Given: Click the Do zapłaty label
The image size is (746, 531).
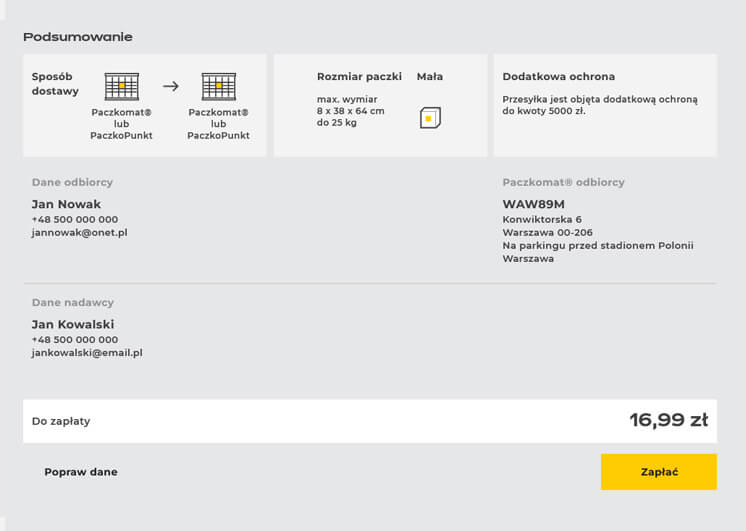Looking at the screenshot, I should pos(61,421).
